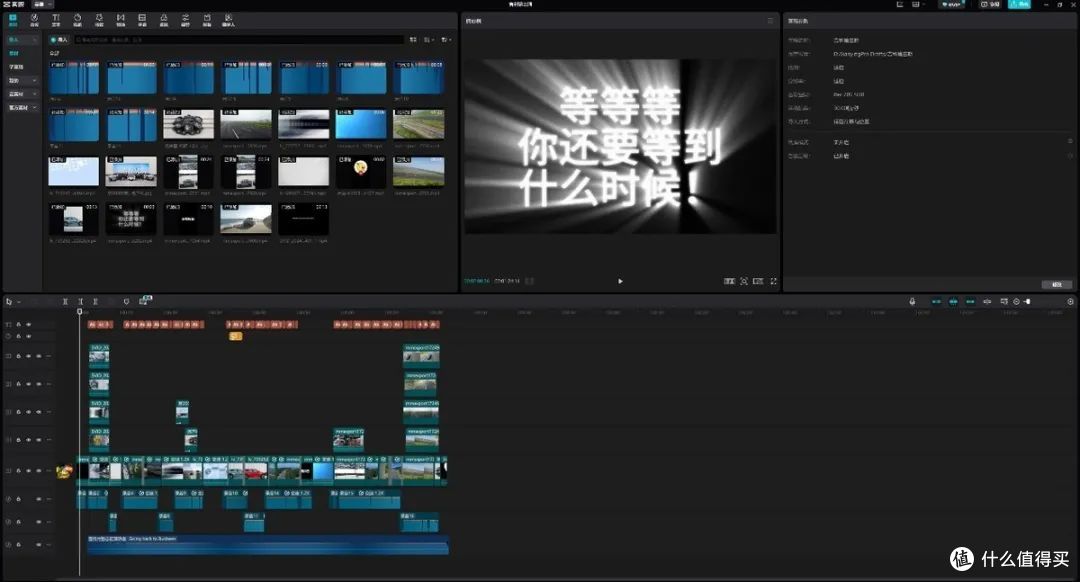
Task: Click the preview zoom magnifier icon
Action: click(x=744, y=281)
